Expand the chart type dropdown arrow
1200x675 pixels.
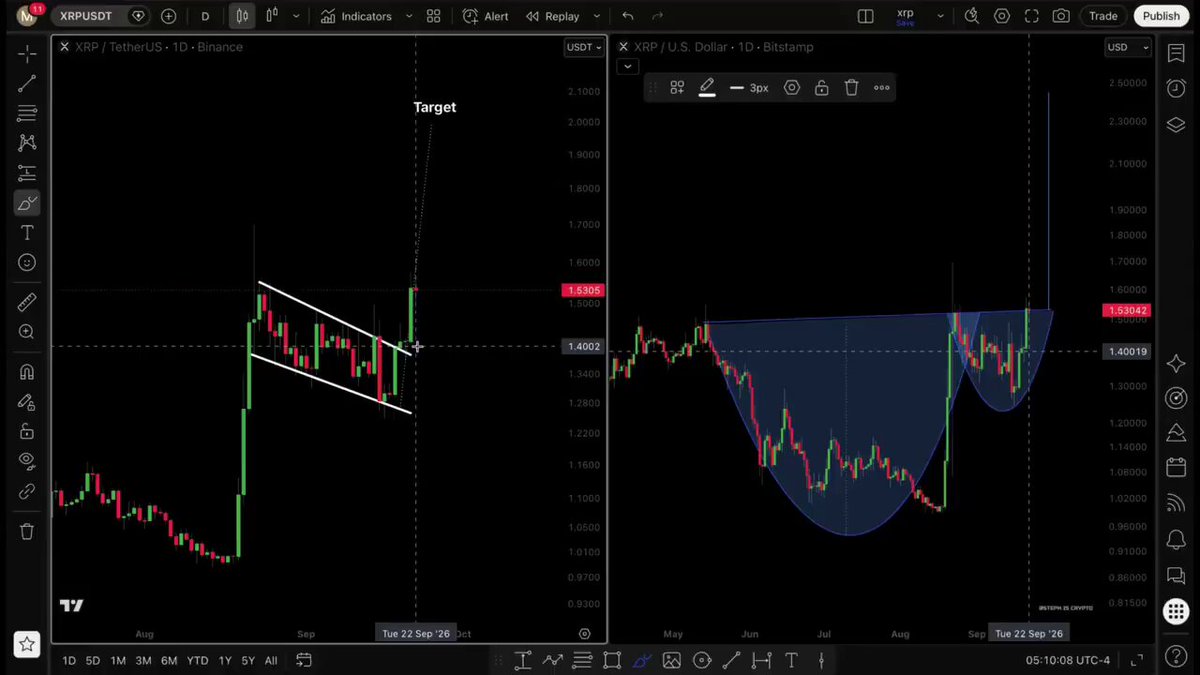[x=296, y=16]
